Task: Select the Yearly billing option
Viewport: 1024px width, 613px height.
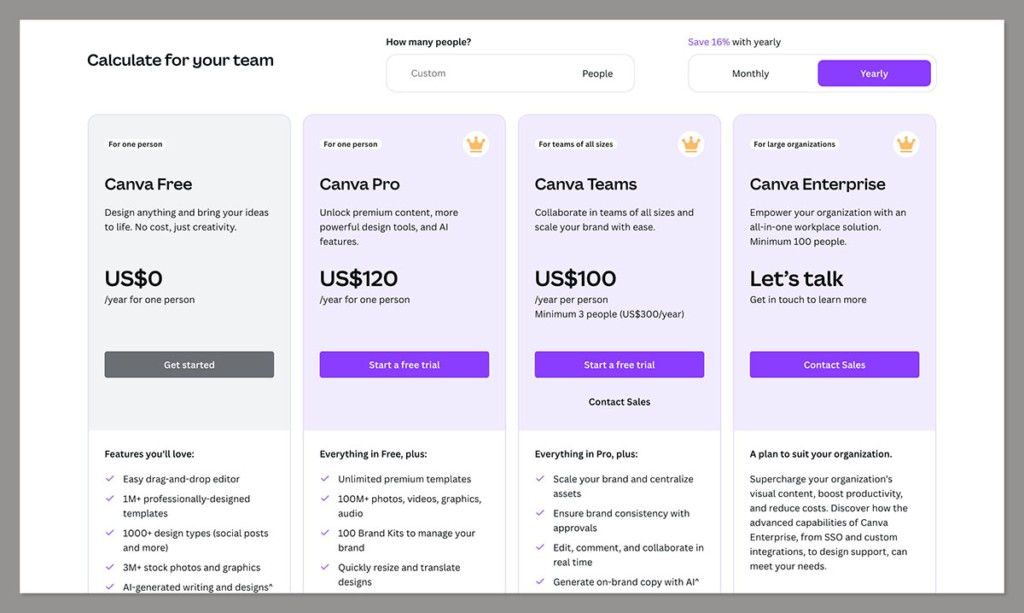Action: (x=874, y=73)
